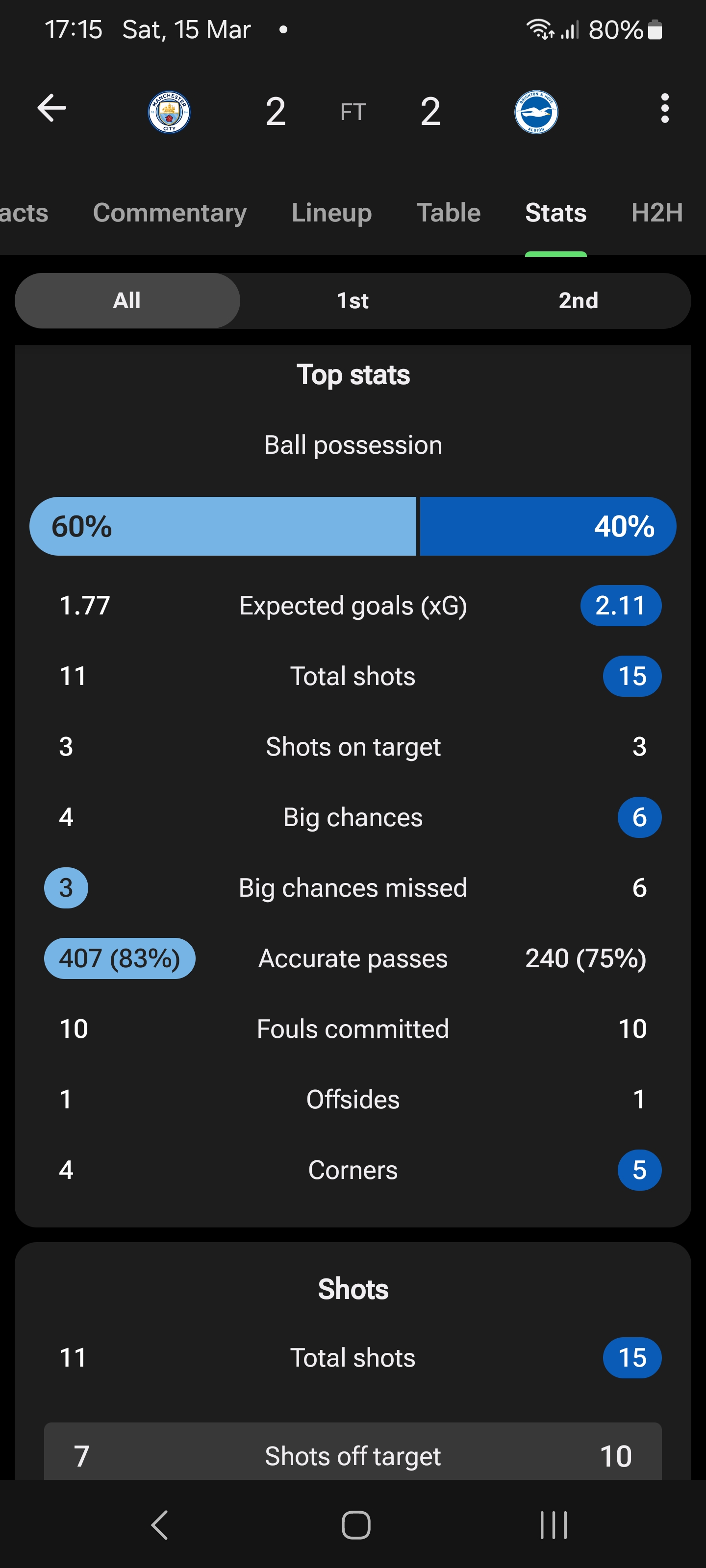
Task: Open the H2H tab
Action: pos(656,213)
